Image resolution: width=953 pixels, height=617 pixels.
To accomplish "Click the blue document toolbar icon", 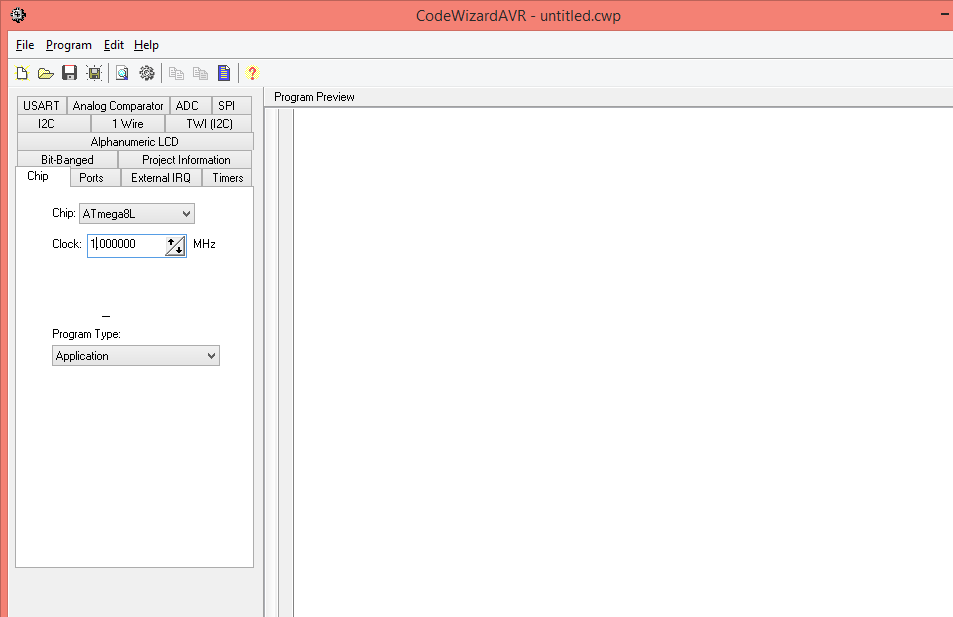I will [224, 73].
